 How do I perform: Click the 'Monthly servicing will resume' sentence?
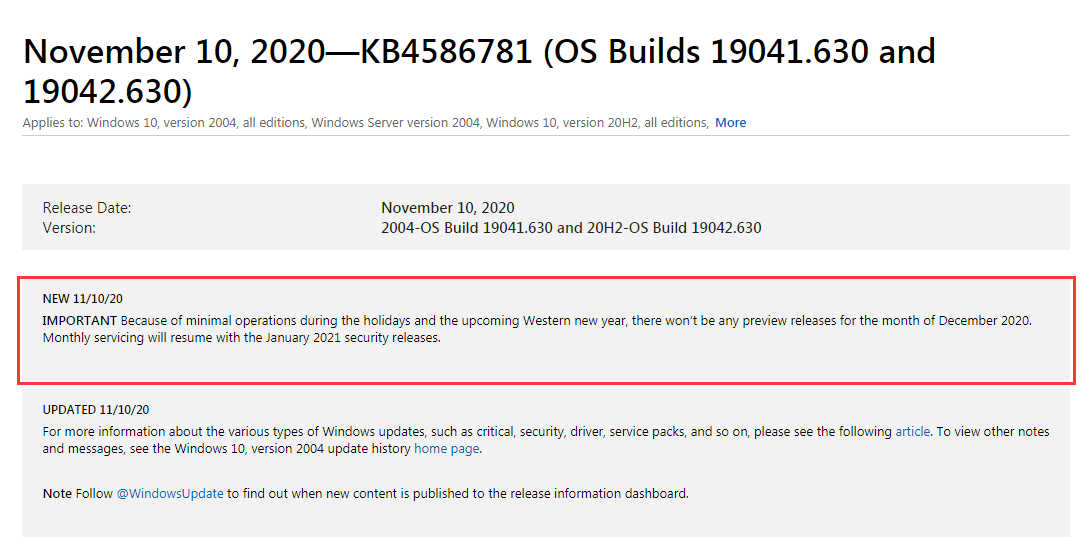pos(241,338)
